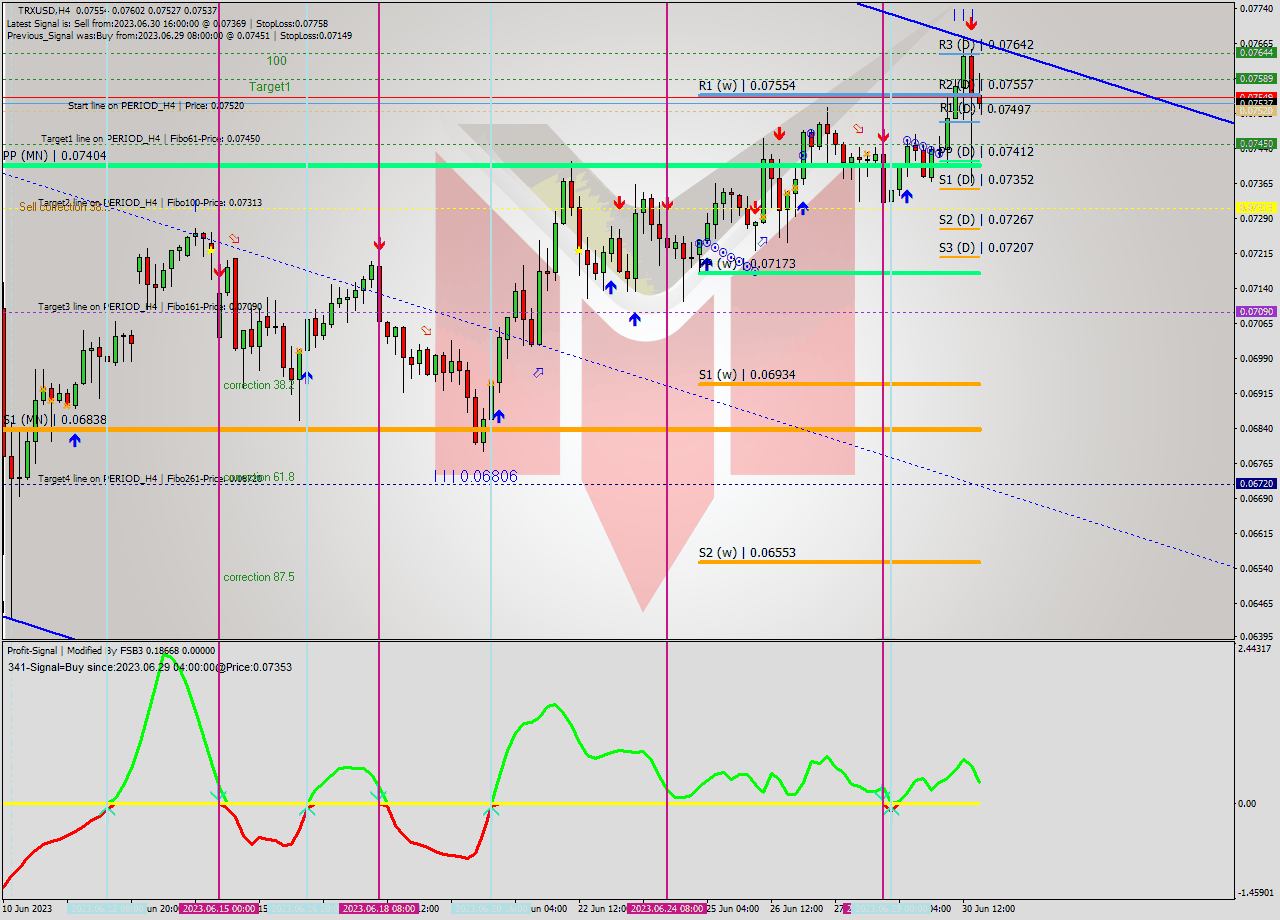The image size is (1280, 920).
Task: Click the black 0.07537 current price tag
Action: (1257, 103)
